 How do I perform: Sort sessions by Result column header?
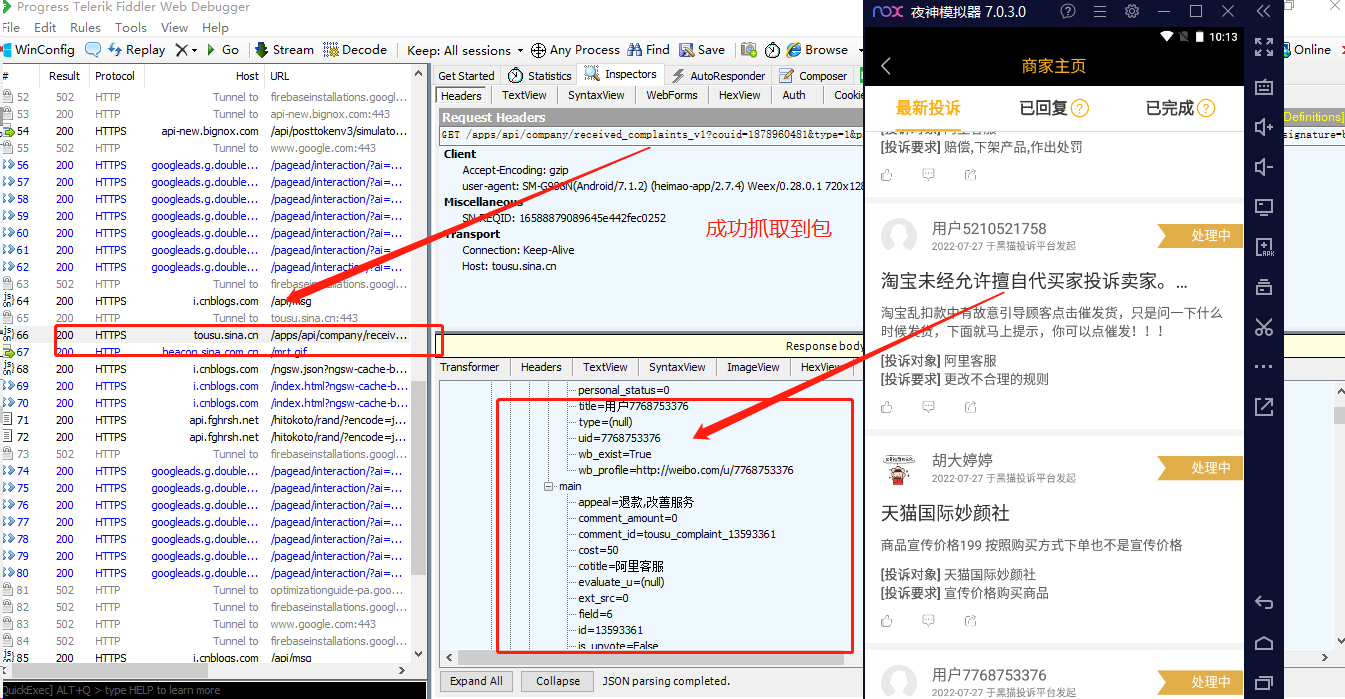coord(64,76)
